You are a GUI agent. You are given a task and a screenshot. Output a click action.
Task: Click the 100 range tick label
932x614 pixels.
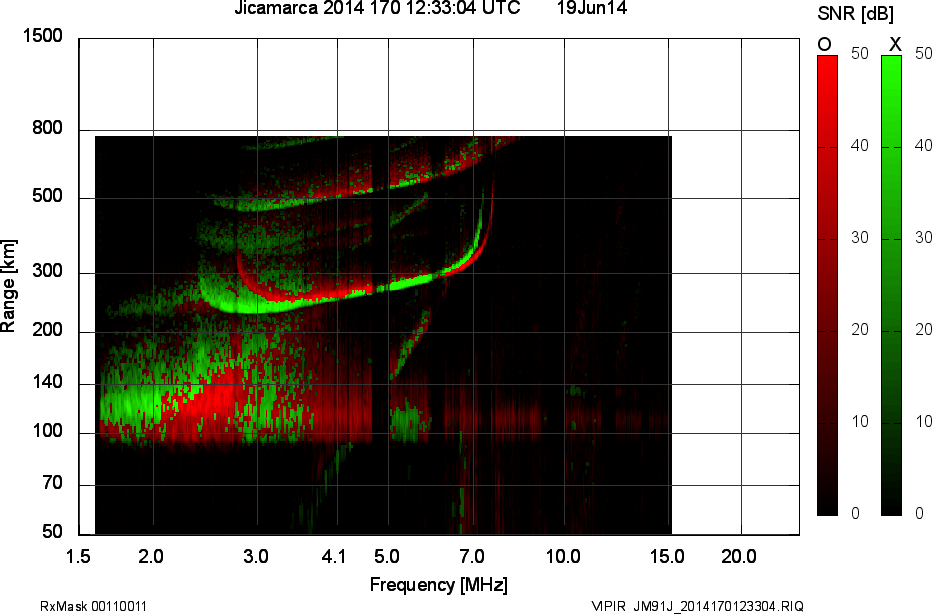[48, 431]
